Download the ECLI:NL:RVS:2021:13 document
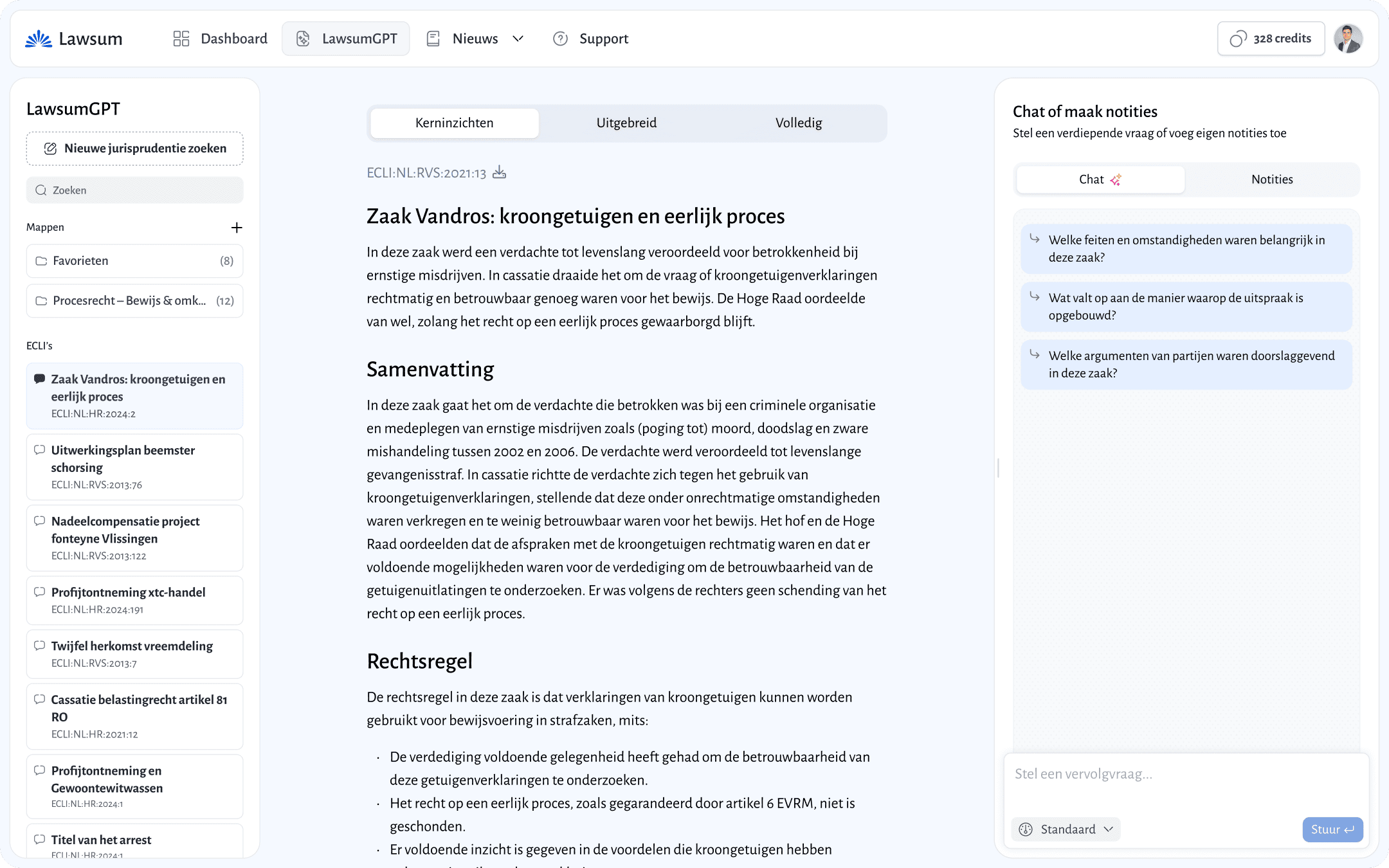Image resolution: width=1389 pixels, height=868 pixels. click(500, 172)
